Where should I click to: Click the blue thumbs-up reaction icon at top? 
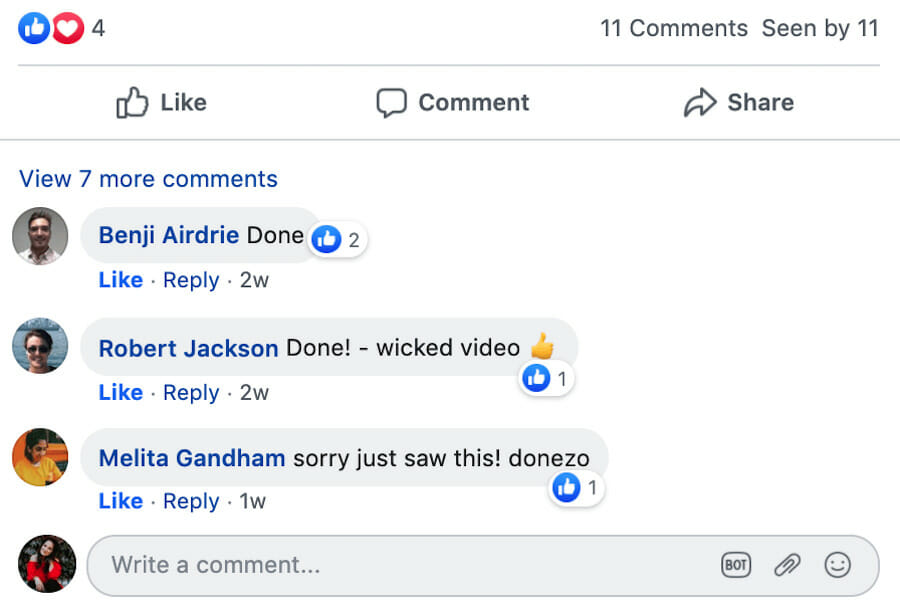(x=34, y=28)
